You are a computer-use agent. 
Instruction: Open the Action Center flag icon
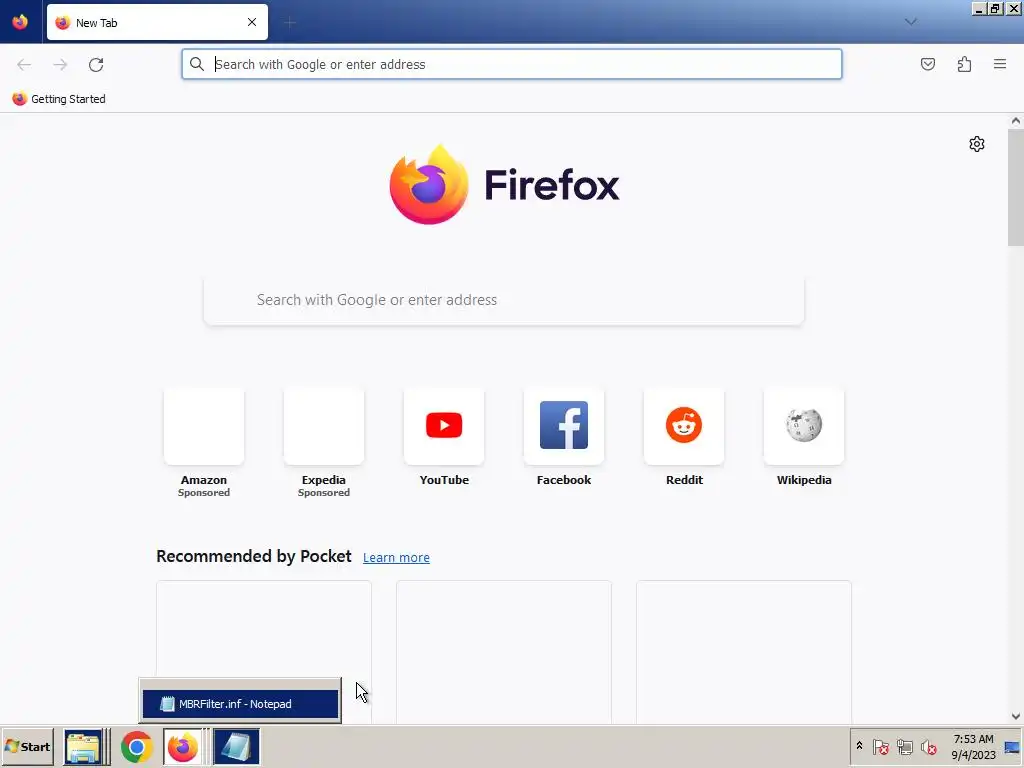[880, 746]
